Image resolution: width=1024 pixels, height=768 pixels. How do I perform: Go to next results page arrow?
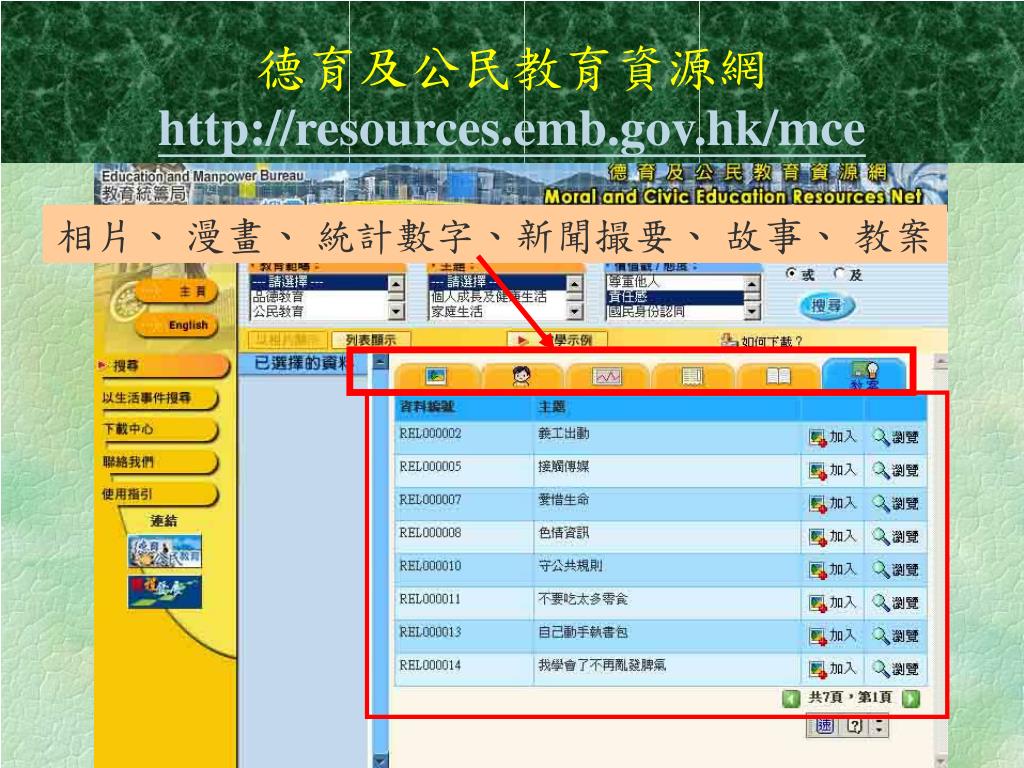(x=910, y=699)
